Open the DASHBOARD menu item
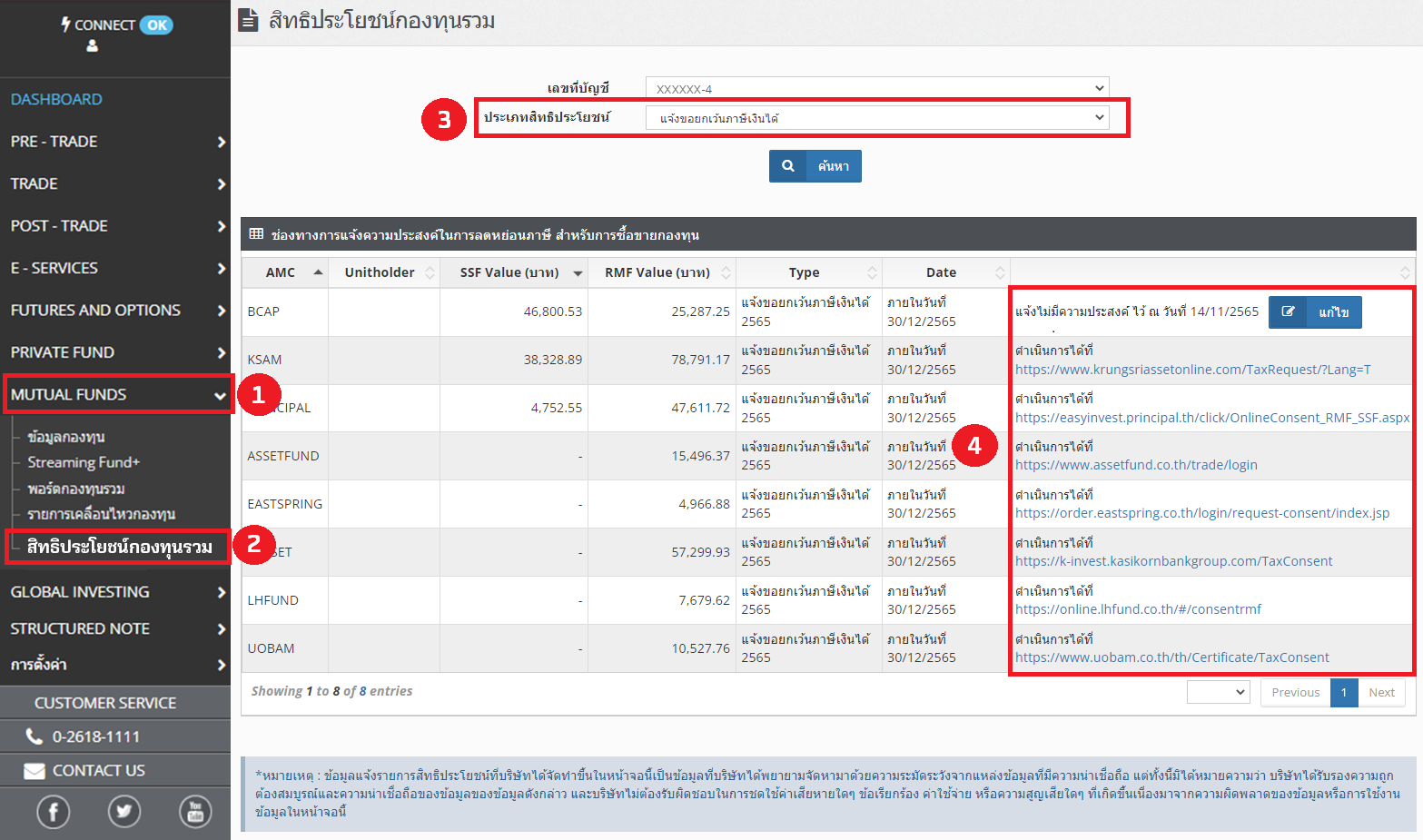Screen dimensions: 1423x840 (x=56, y=99)
